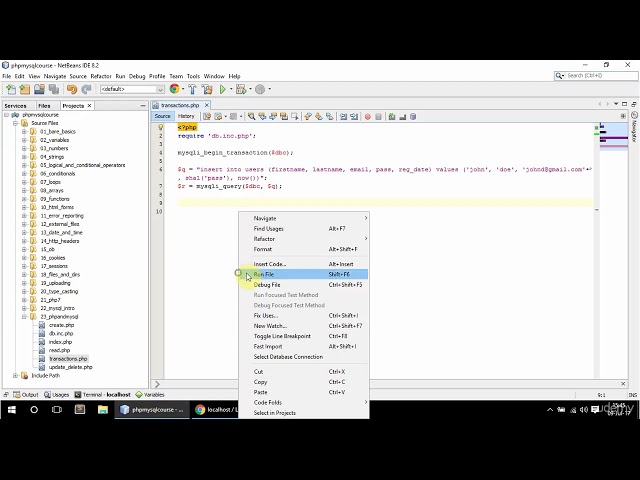Choose Find Usages from context menu
This screenshot has height=480, width=640.
point(304,229)
